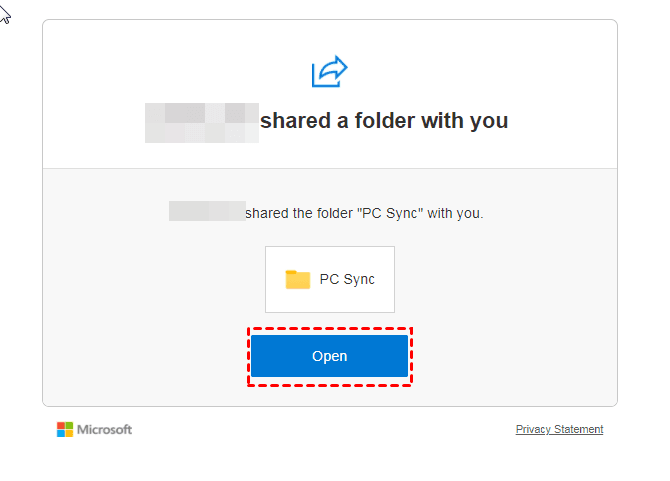Viewport: 670px width, 481px height.
Task: Click the blurred sender name in heading
Action: (x=201, y=122)
